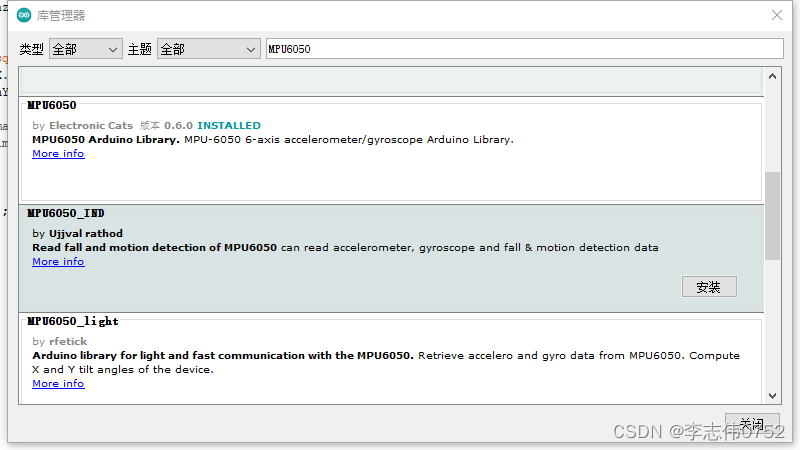This screenshot has width=800, height=450.
Task: Close the library manager window with X
Action: coord(777,15)
